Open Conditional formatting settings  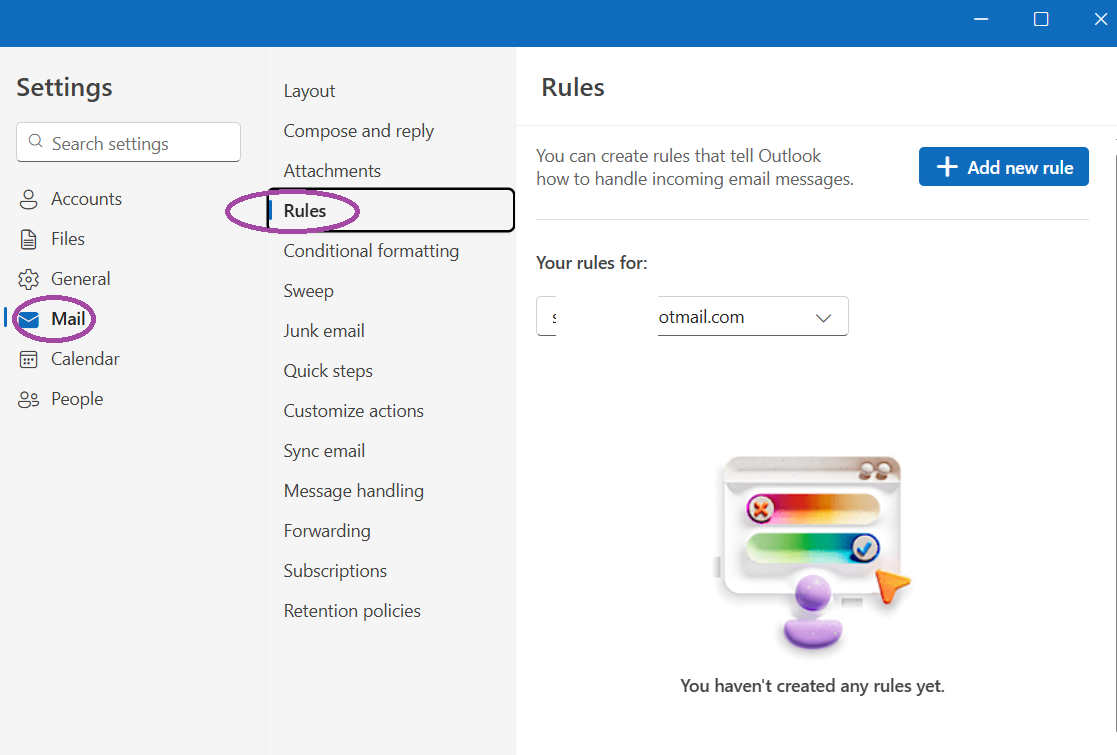371,251
